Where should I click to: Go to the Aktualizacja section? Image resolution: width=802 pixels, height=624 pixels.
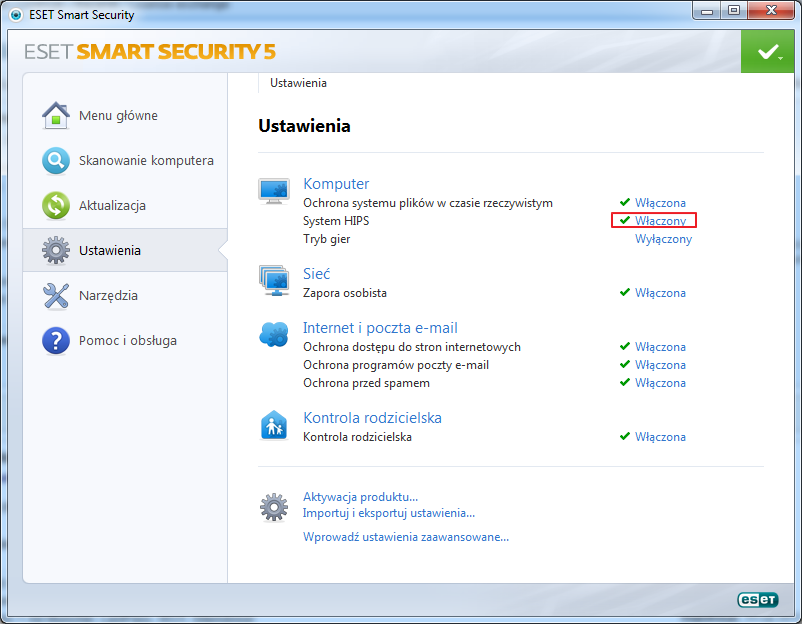113,206
